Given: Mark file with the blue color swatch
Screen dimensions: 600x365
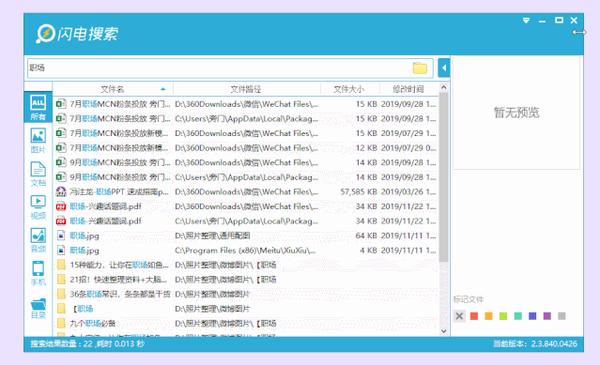Looking at the screenshot, I should [x=532, y=316].
